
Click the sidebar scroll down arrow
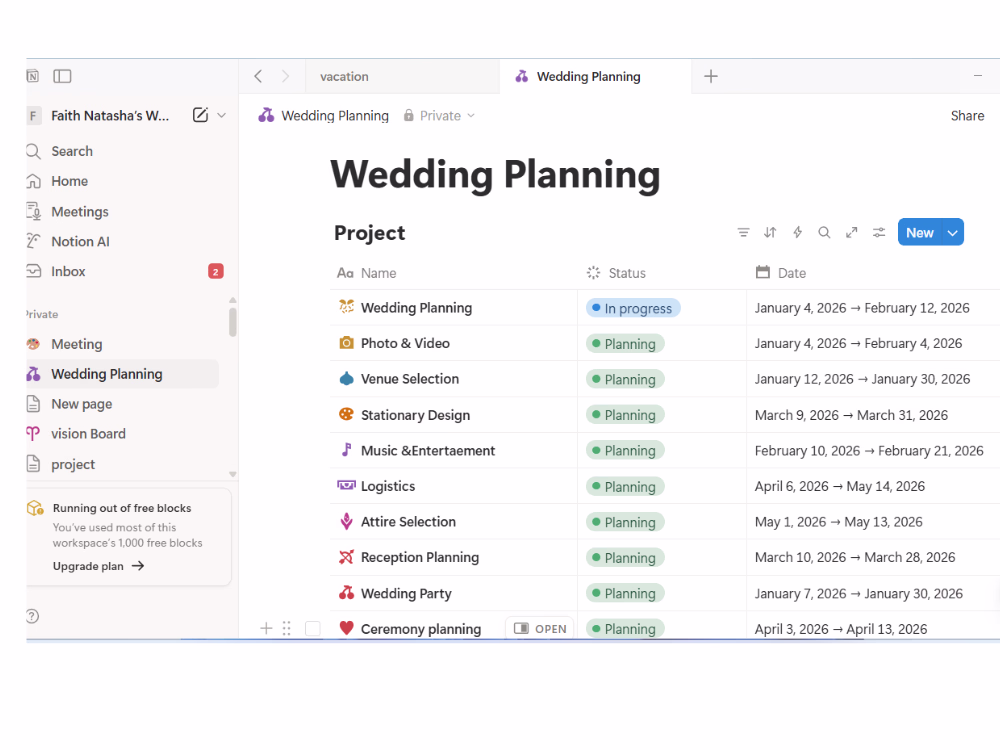coord(233,474)
